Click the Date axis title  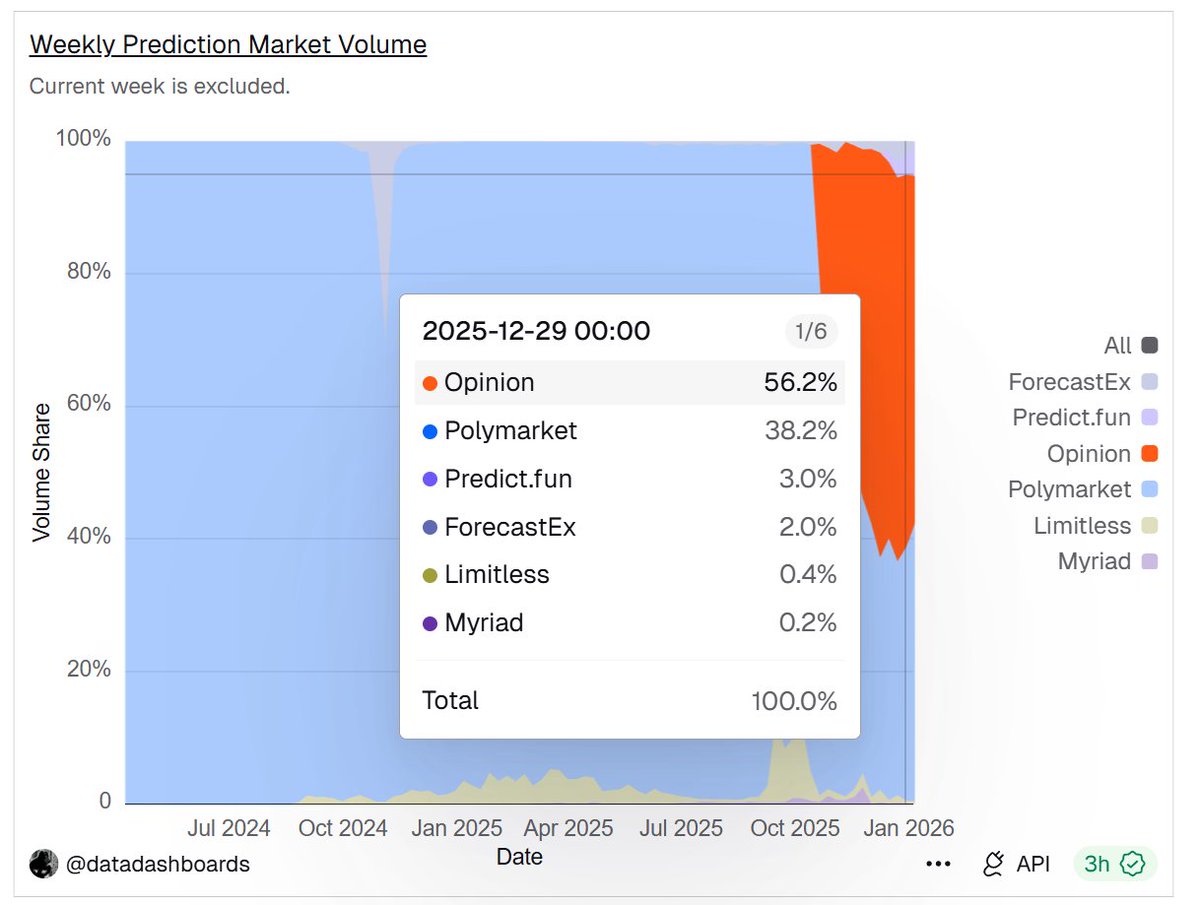click(520, 857)
